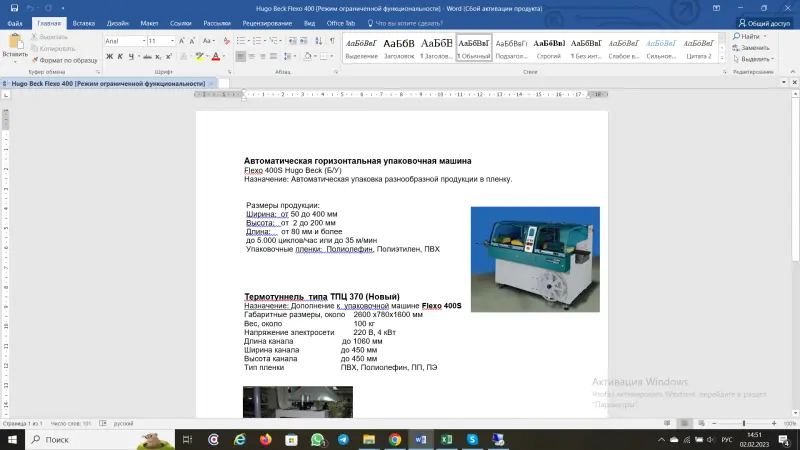Image resolution: width=800 pixels, height=450 pixels.
Task: Toggle superscript (x²) formatting
Action: [169, 56]
